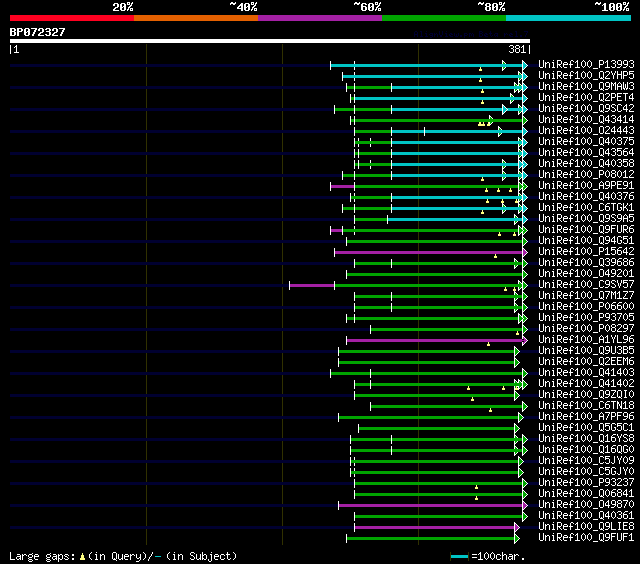Screen dimensions: 640x564
Task: Click the arrowhead ending the UniRef100_O49870 bar
Action: coord(522,505)
